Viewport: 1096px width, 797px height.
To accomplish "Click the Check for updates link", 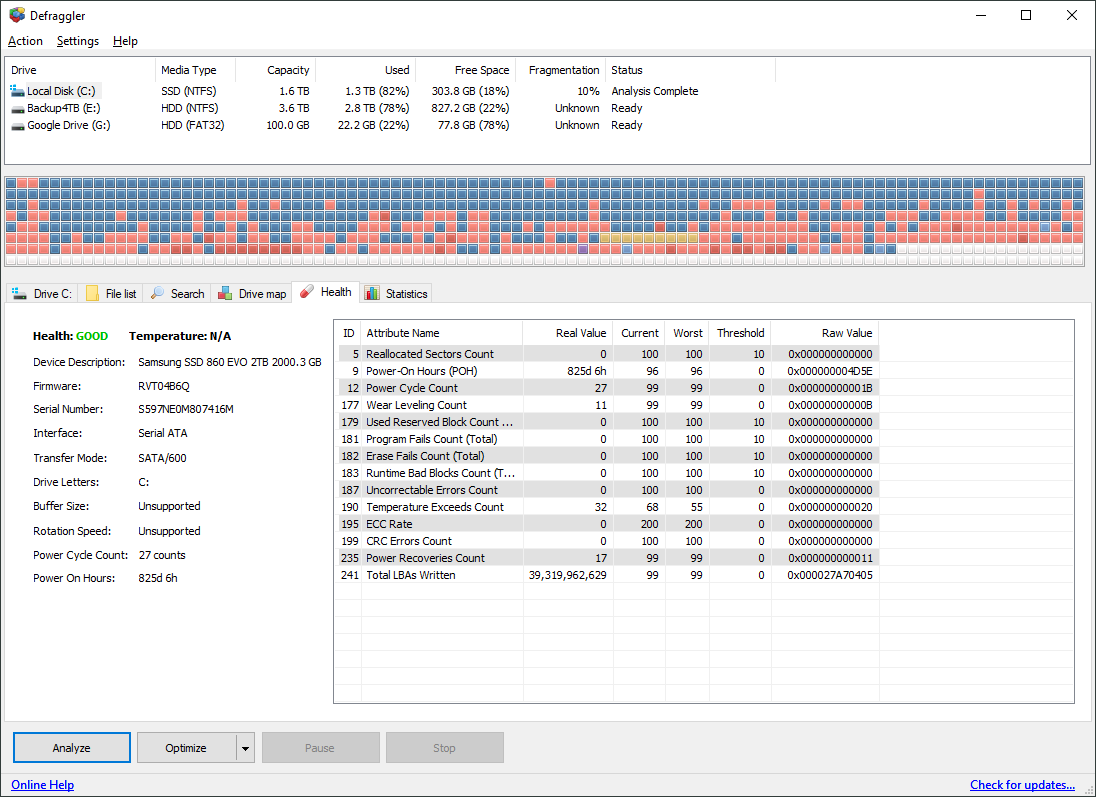I will (1022, 784).
